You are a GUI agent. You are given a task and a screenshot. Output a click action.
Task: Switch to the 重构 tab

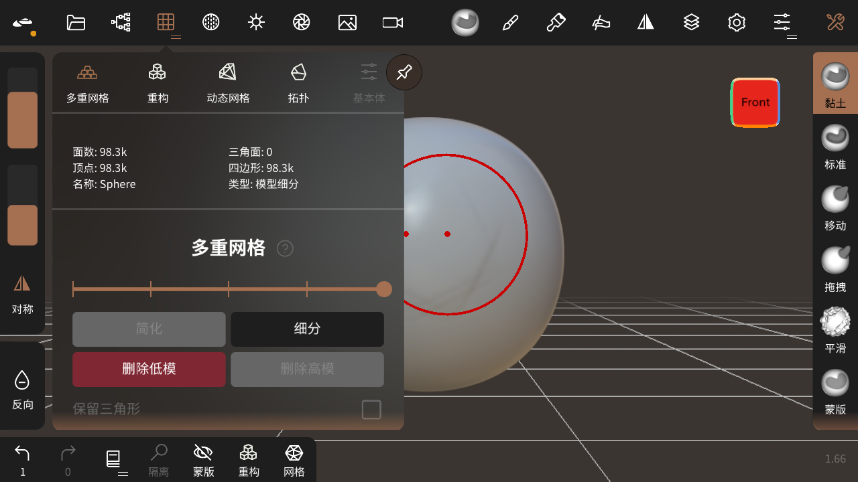coord(158,84)
